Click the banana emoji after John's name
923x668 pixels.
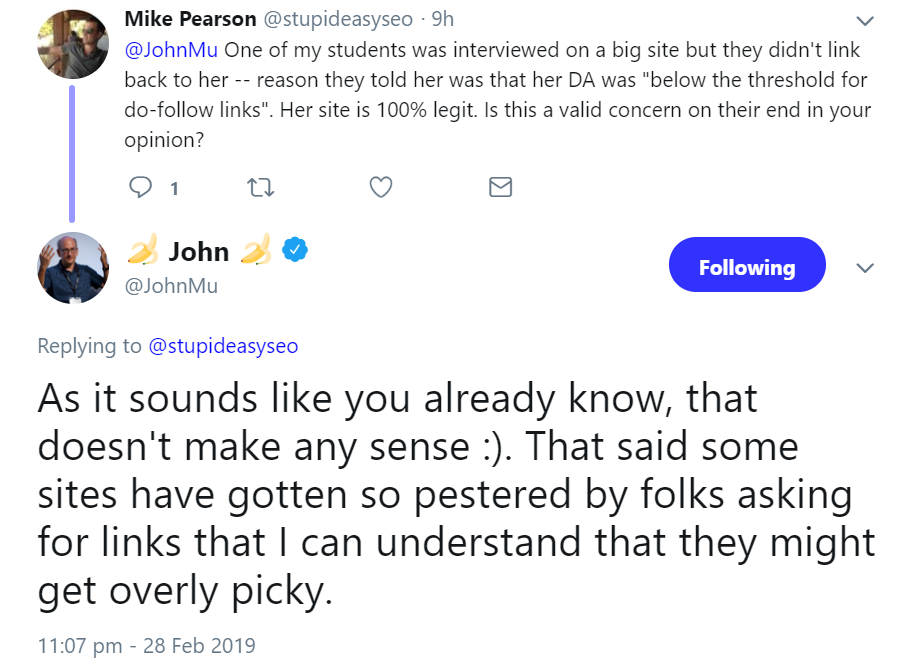pyautogui.click(x=255, y=252)
